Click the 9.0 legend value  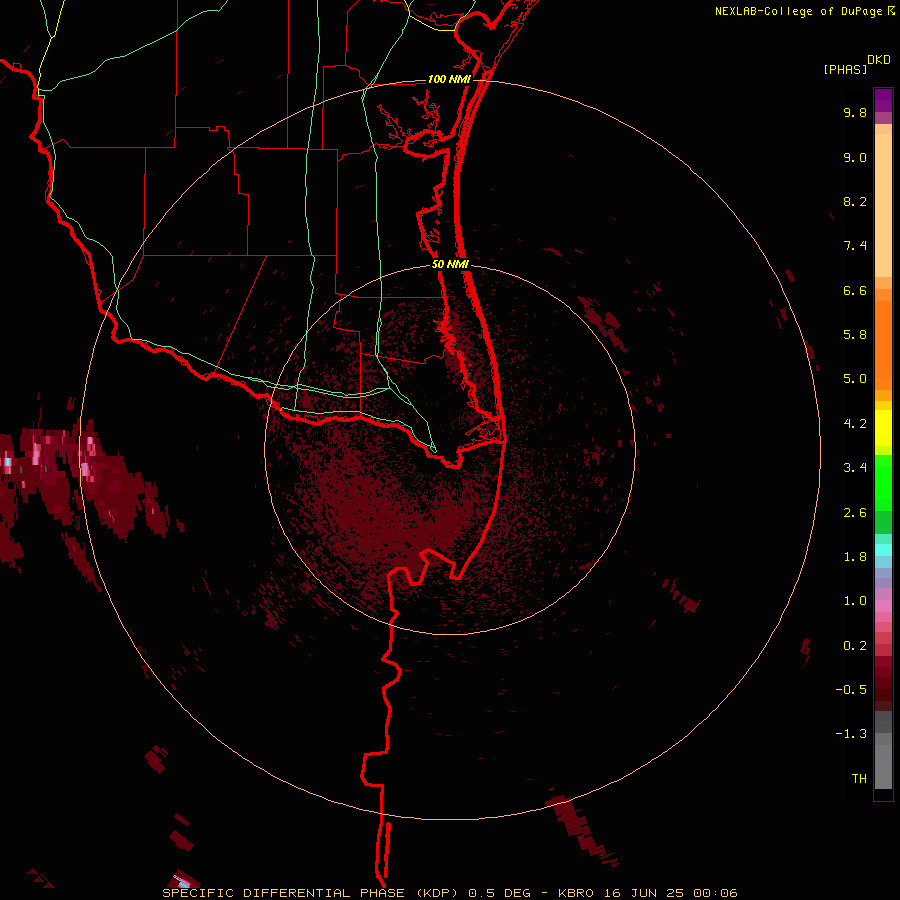coord(855,157)
